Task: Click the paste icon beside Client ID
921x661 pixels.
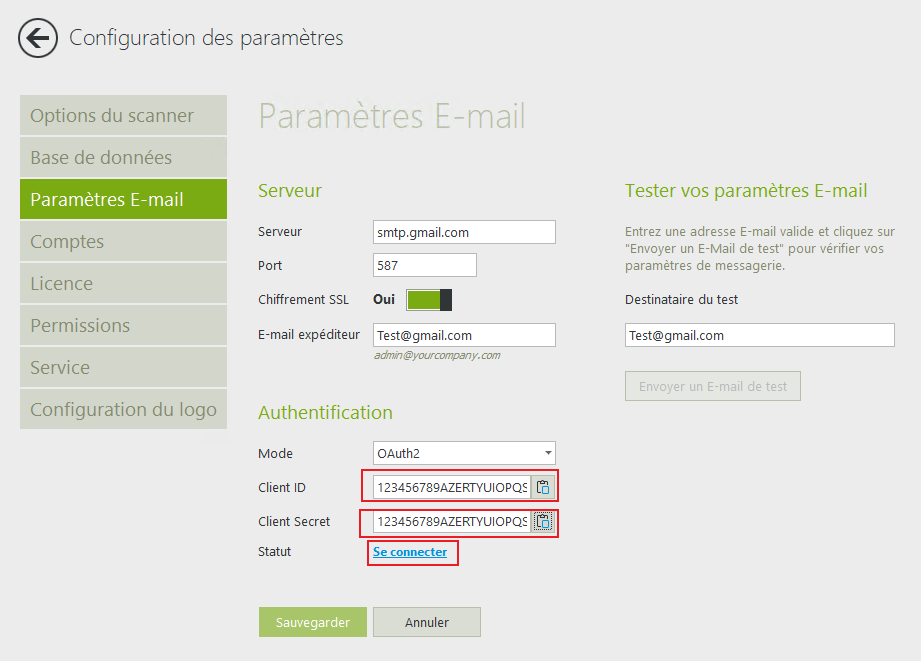Action: (543, 488)
